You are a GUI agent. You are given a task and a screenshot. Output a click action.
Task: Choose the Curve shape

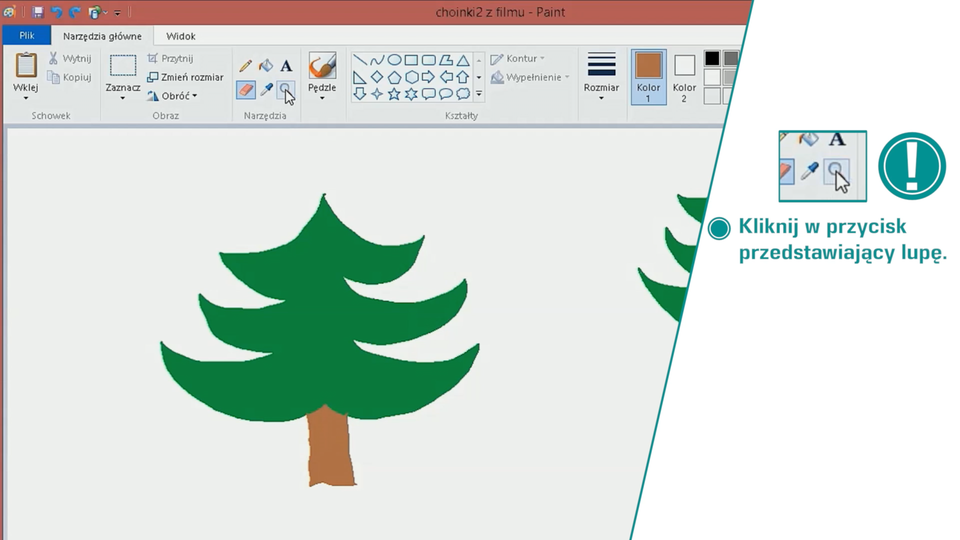click(377, 60)
